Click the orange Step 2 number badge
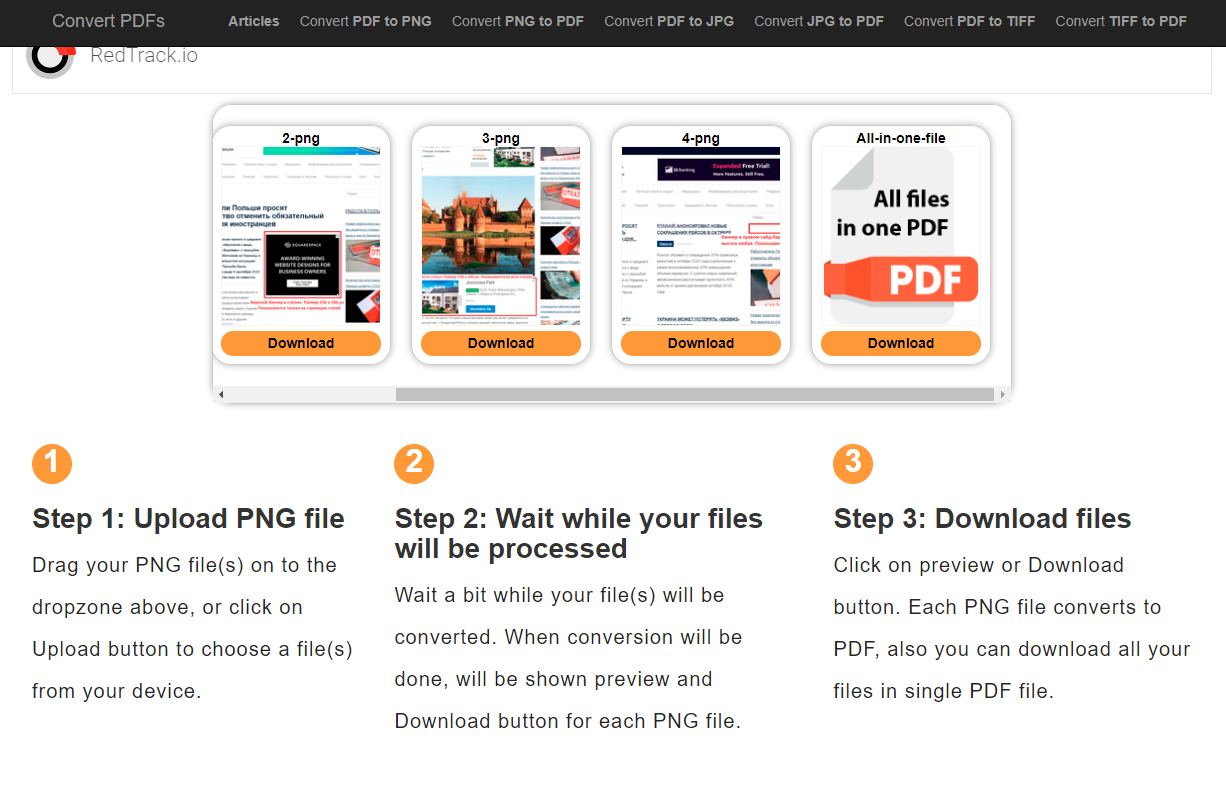The image size is (1226, 804). [414, 463]
